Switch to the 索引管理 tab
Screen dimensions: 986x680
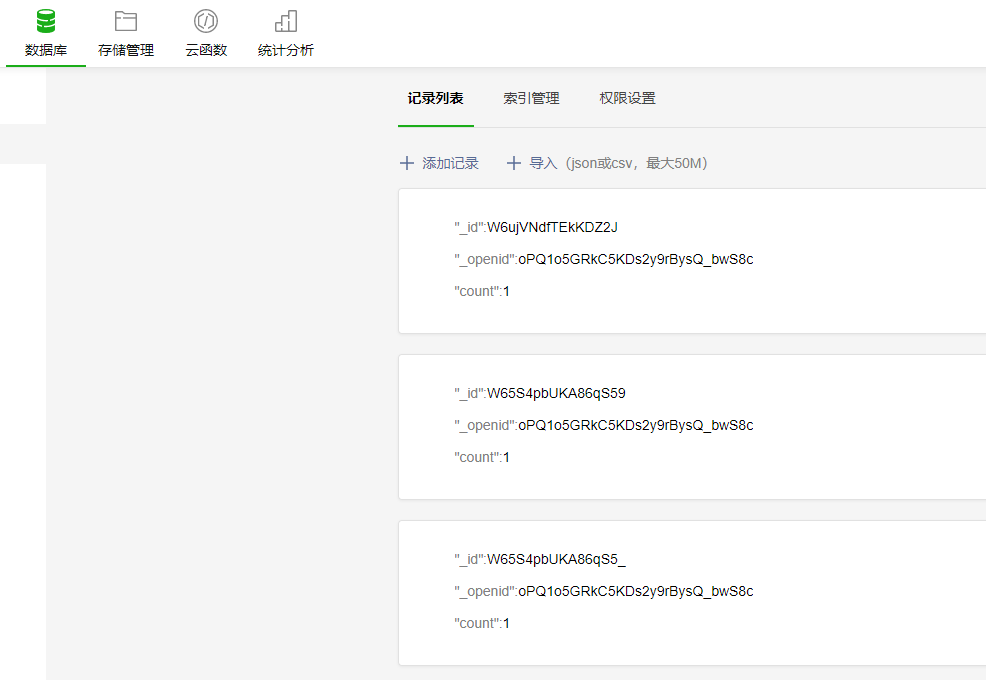[x=531, y=98]
